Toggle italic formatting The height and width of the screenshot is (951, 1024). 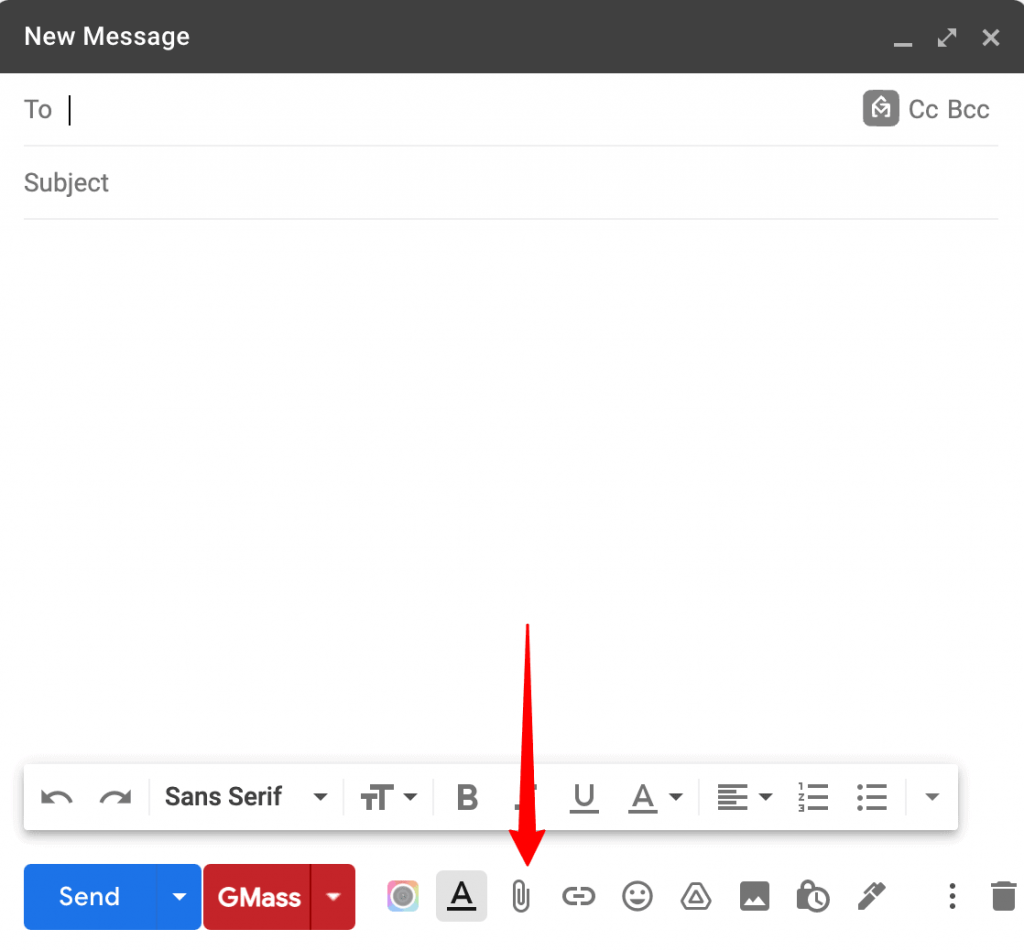point(525,797)
